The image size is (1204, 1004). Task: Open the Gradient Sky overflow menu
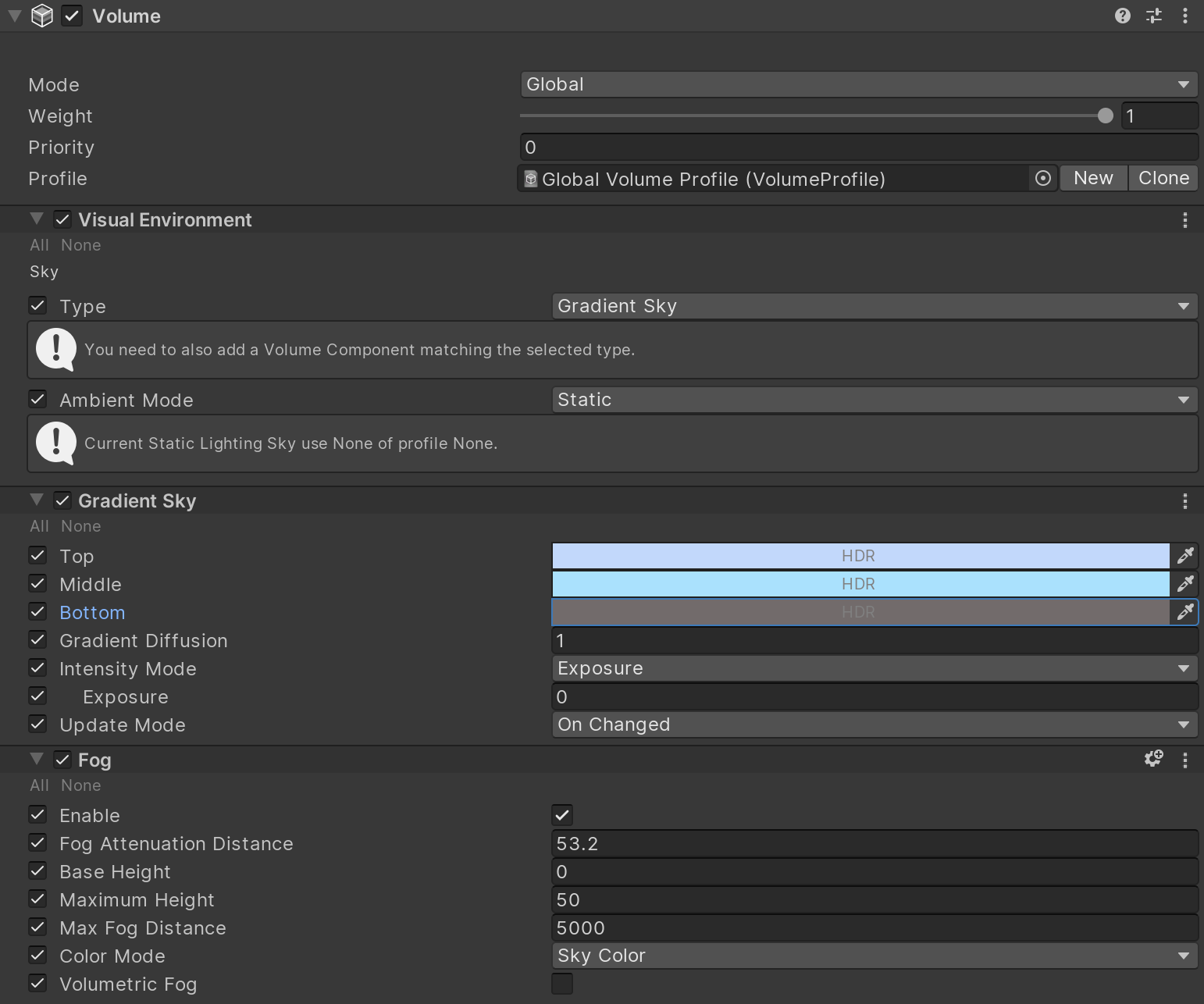pyautogui.click(x=1185, y=500)
